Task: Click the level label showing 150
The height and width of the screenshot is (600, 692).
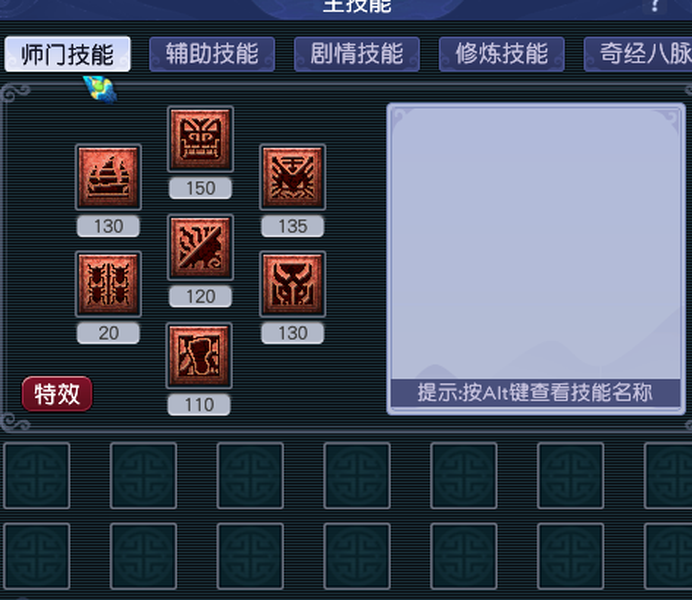Action: [x=200, y=188]
